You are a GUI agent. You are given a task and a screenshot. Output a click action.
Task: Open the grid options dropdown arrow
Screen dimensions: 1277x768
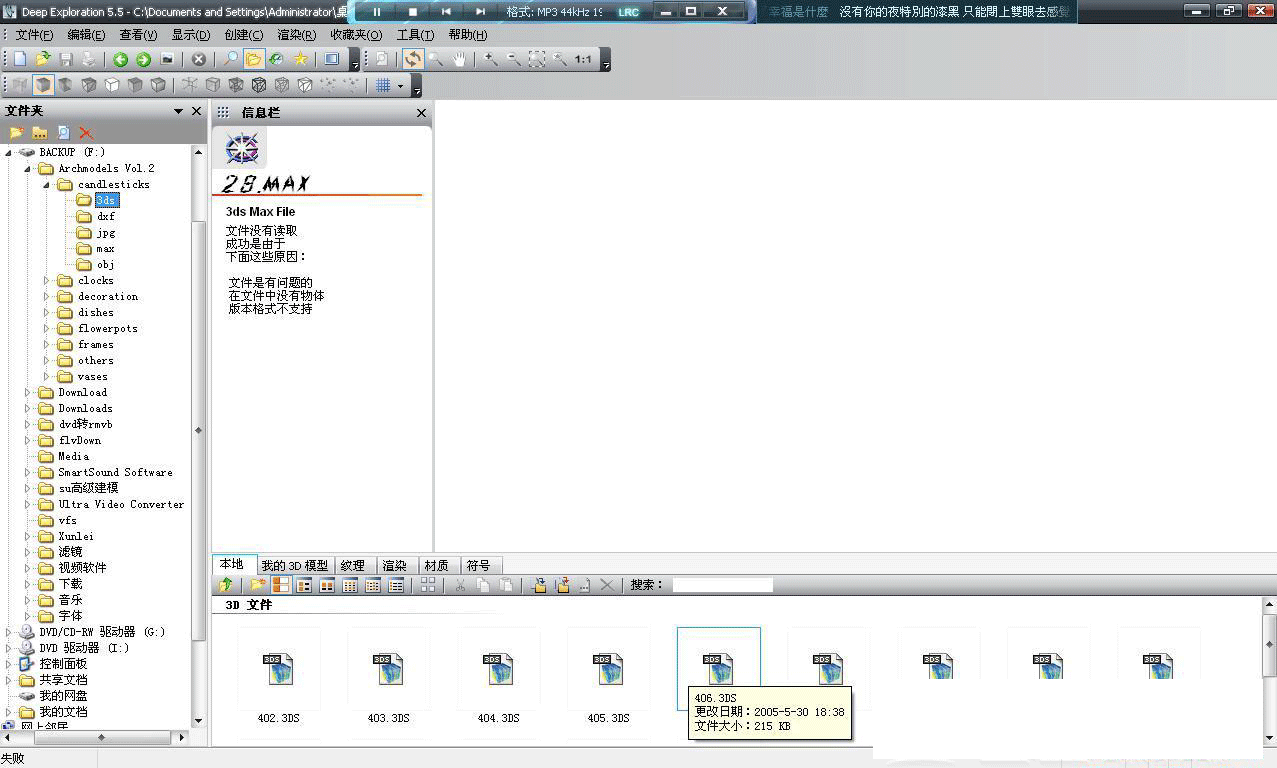401,85
